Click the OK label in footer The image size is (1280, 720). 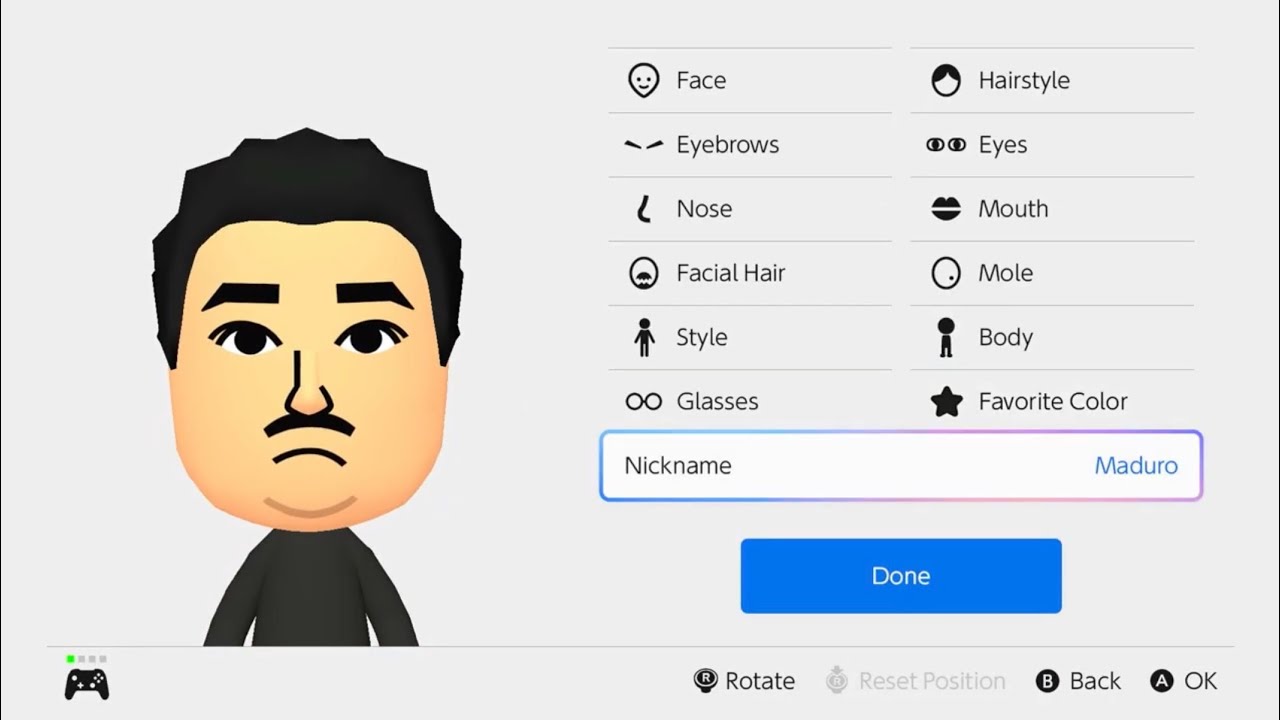(x=1201, y=681)
